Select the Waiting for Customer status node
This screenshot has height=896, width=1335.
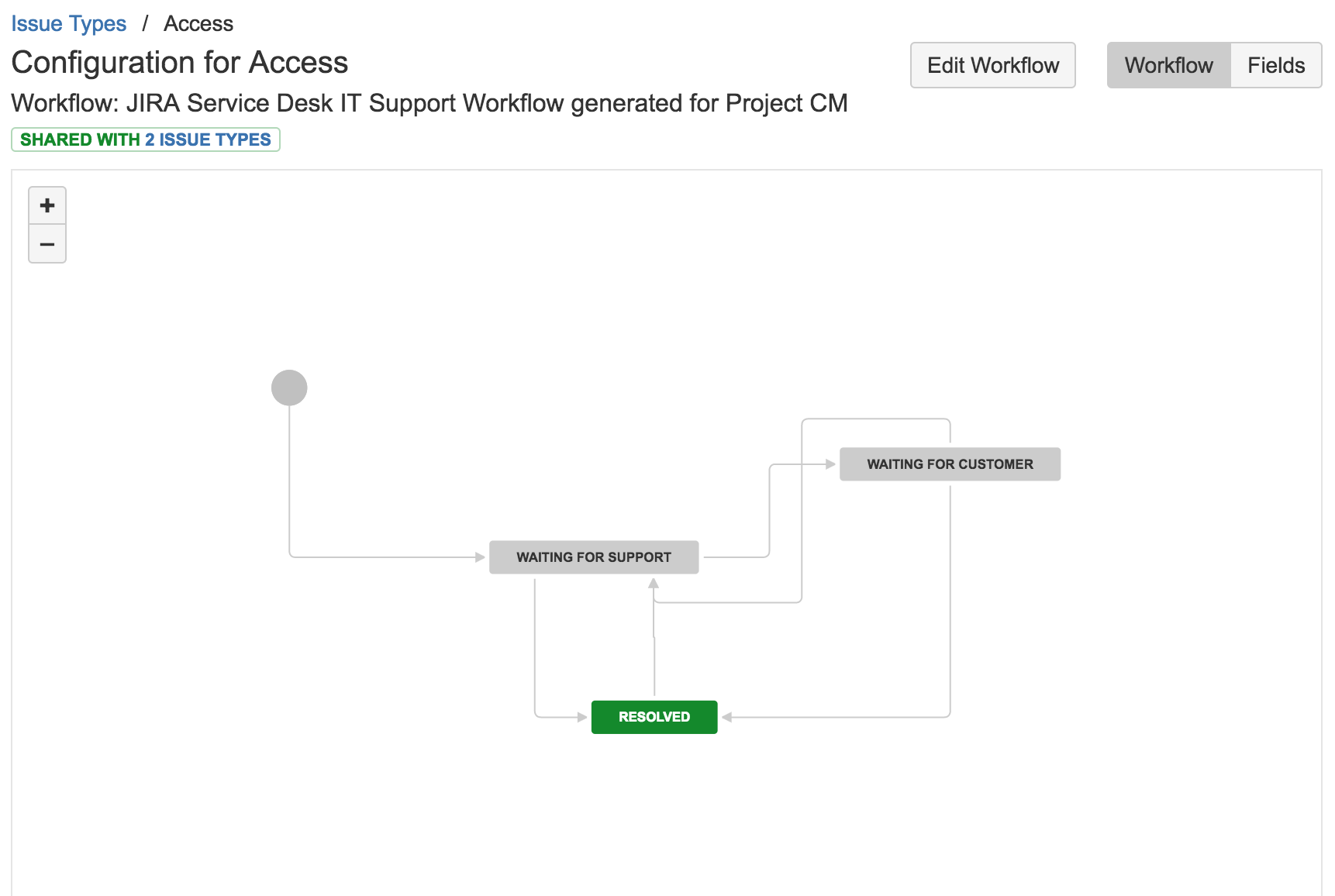[950, 464]
